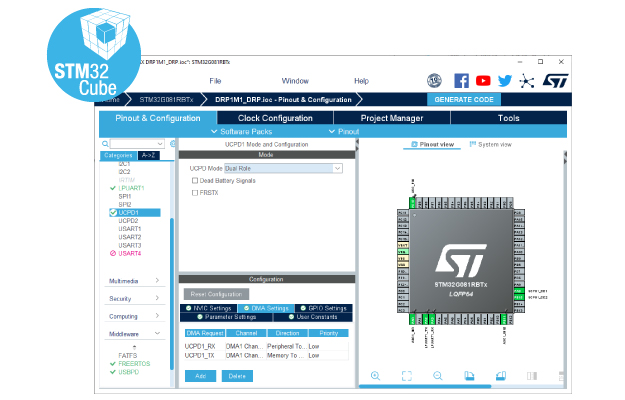Rotate the chip counter-clockwise
The width and height of the screenshot is (625, 400).
point(501,376)
